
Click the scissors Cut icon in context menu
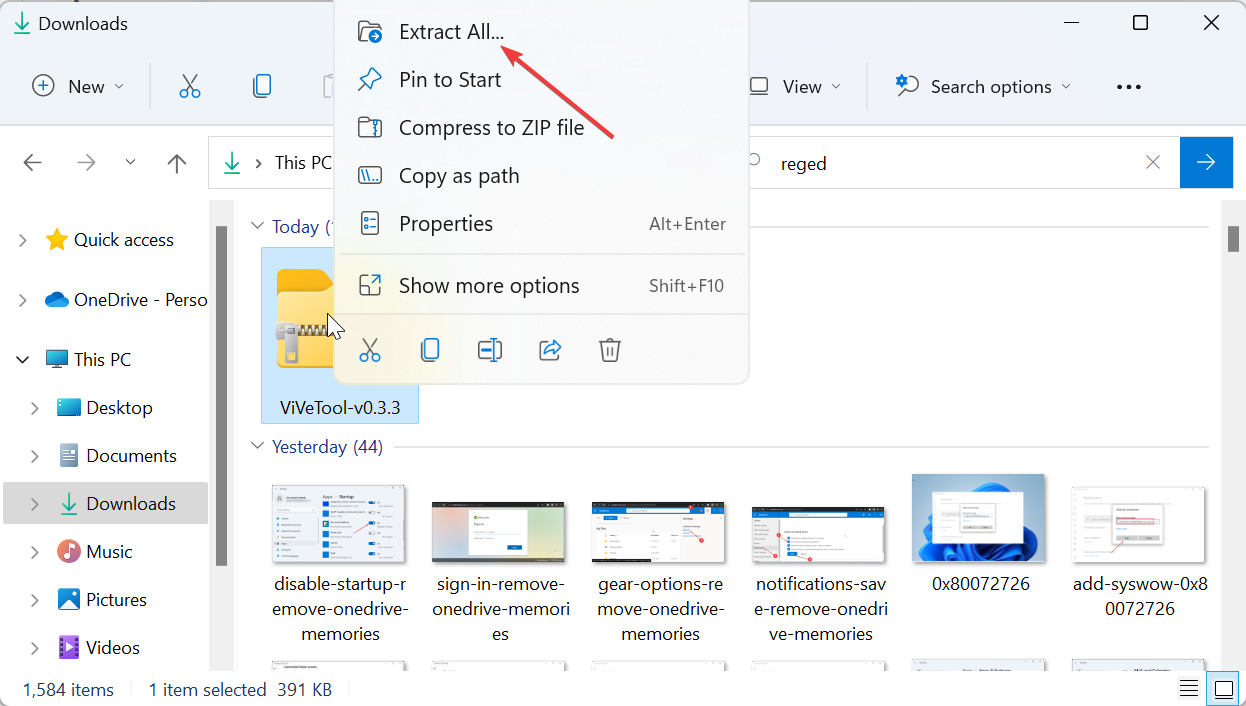[x=370, y=350]
